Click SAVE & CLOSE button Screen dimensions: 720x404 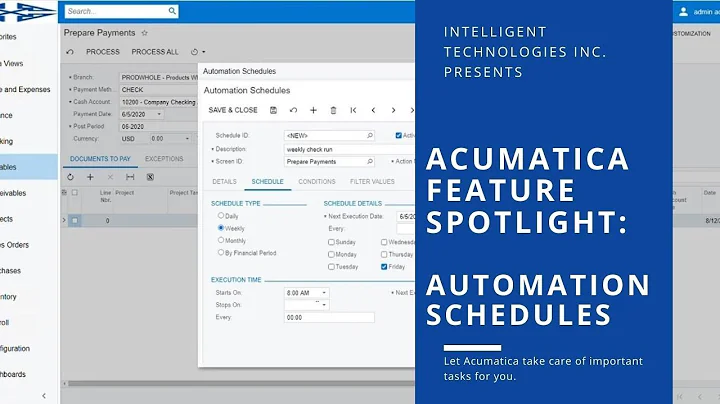[233, 110]
